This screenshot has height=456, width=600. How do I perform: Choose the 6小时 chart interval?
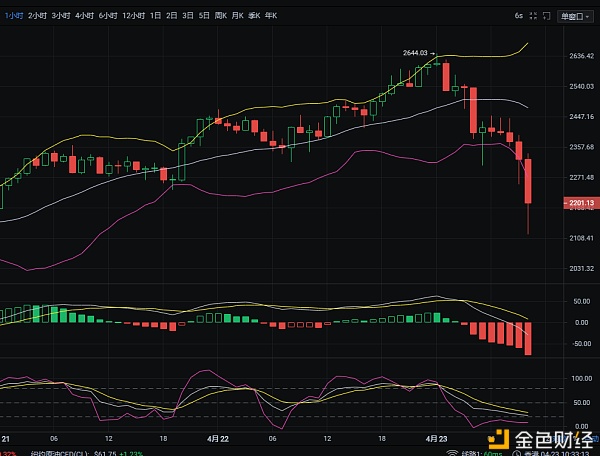pos(108,16)
